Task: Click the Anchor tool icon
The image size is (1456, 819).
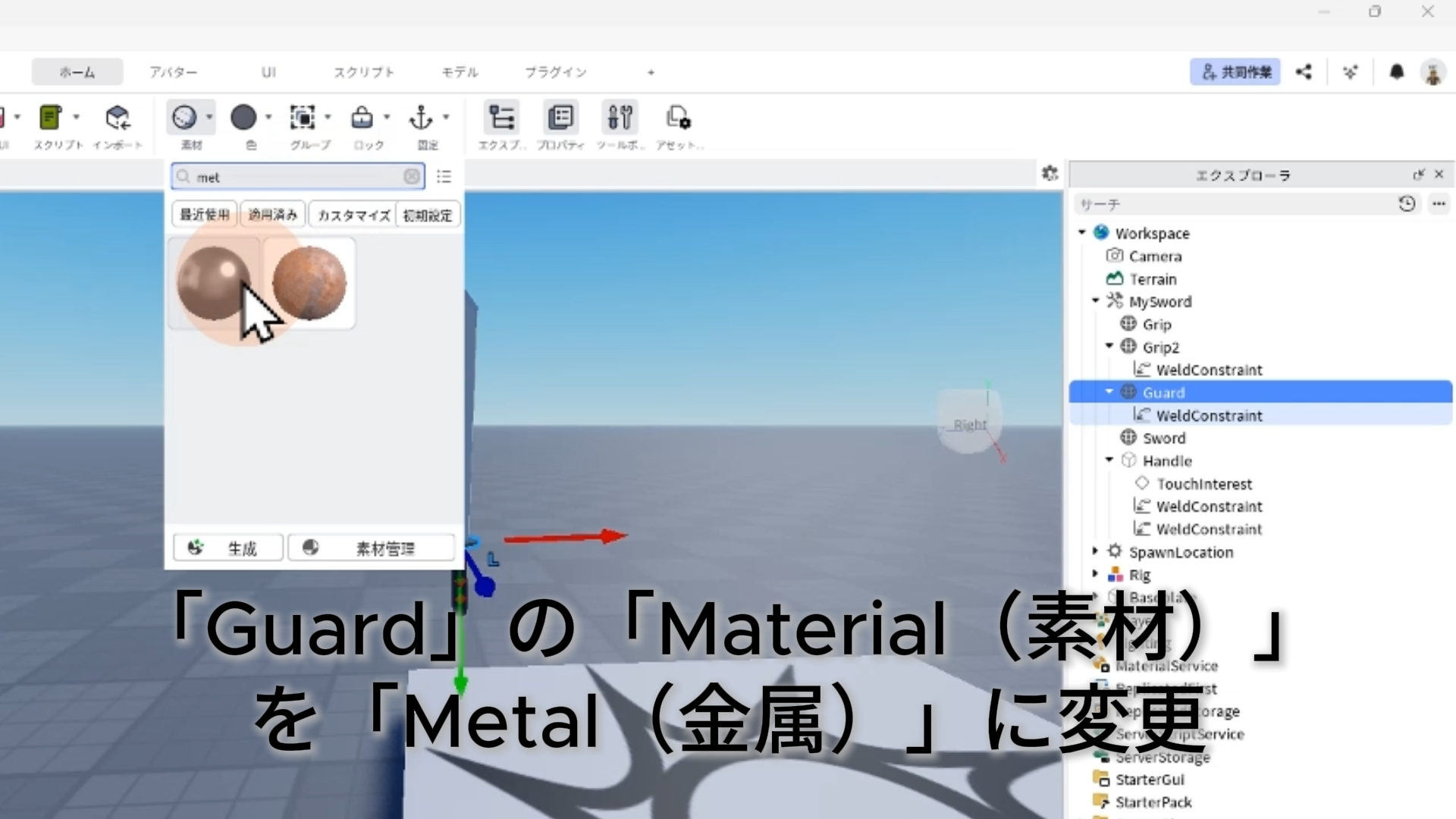Action: [x=421, y=118]
